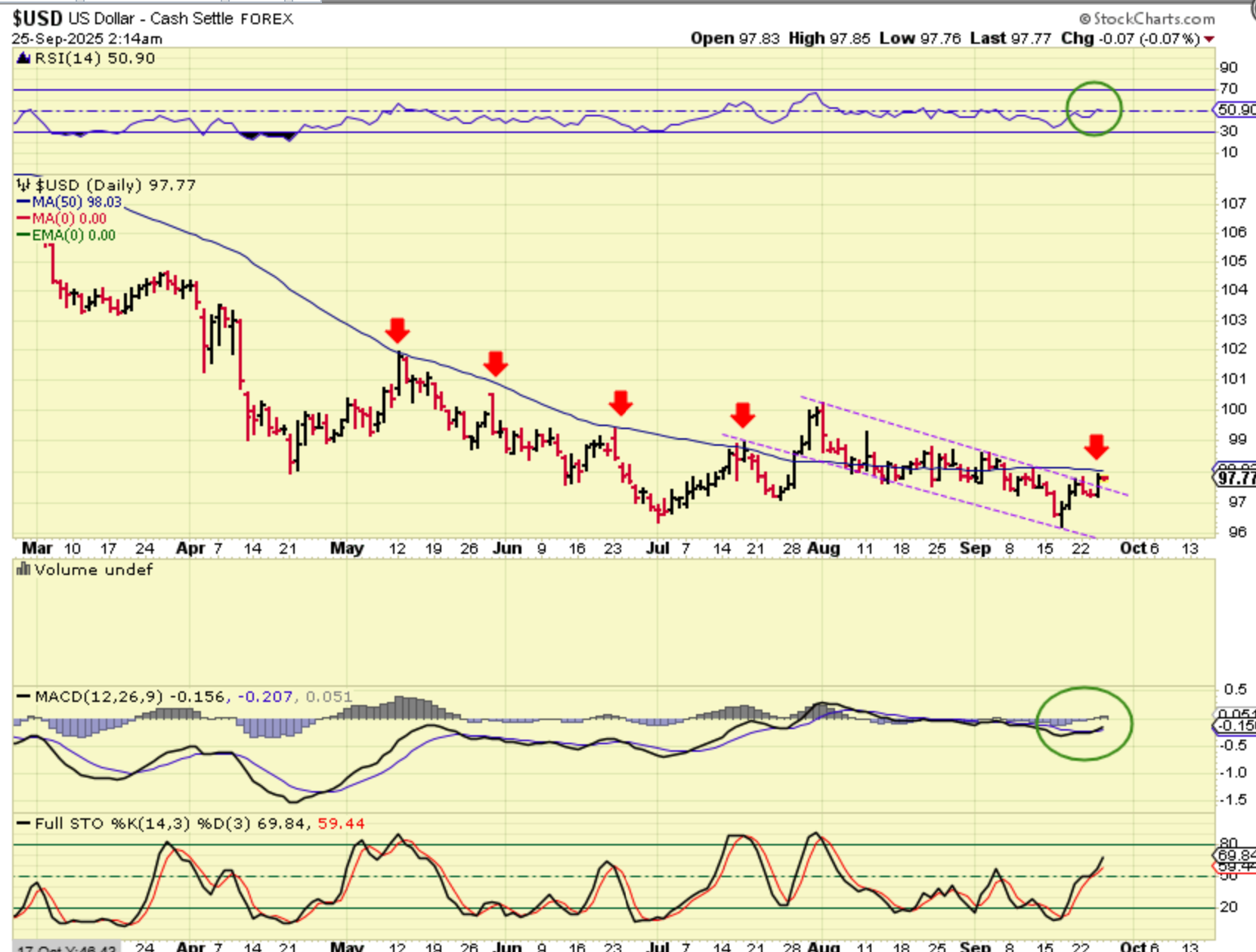Click the green EMA(0) legend entry
The height and width of the screenshot is (952, 1256).
pos(73,236)
